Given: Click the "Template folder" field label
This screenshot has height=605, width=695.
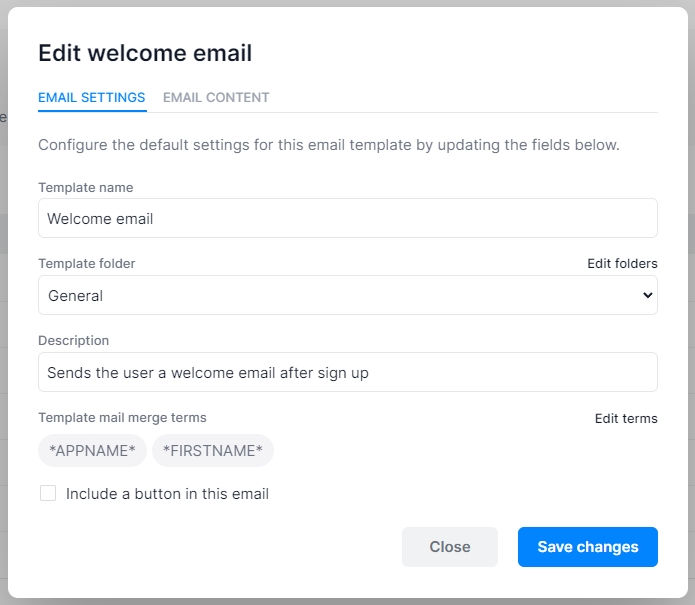Looking at the screenshot, I should point(86,264).
